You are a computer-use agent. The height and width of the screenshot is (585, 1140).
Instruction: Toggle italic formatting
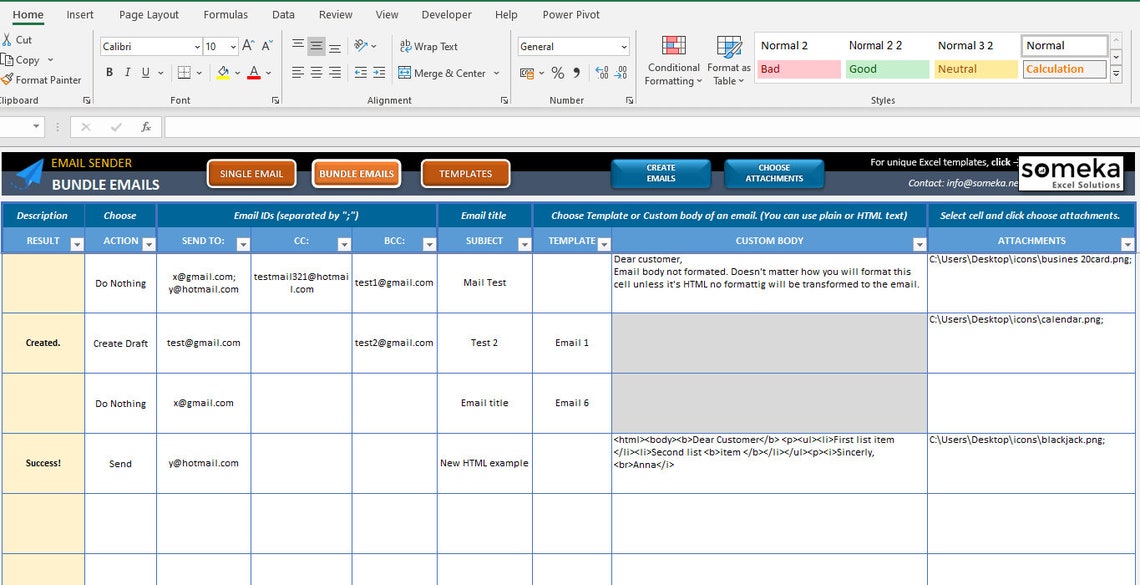[x=126, y=71]
